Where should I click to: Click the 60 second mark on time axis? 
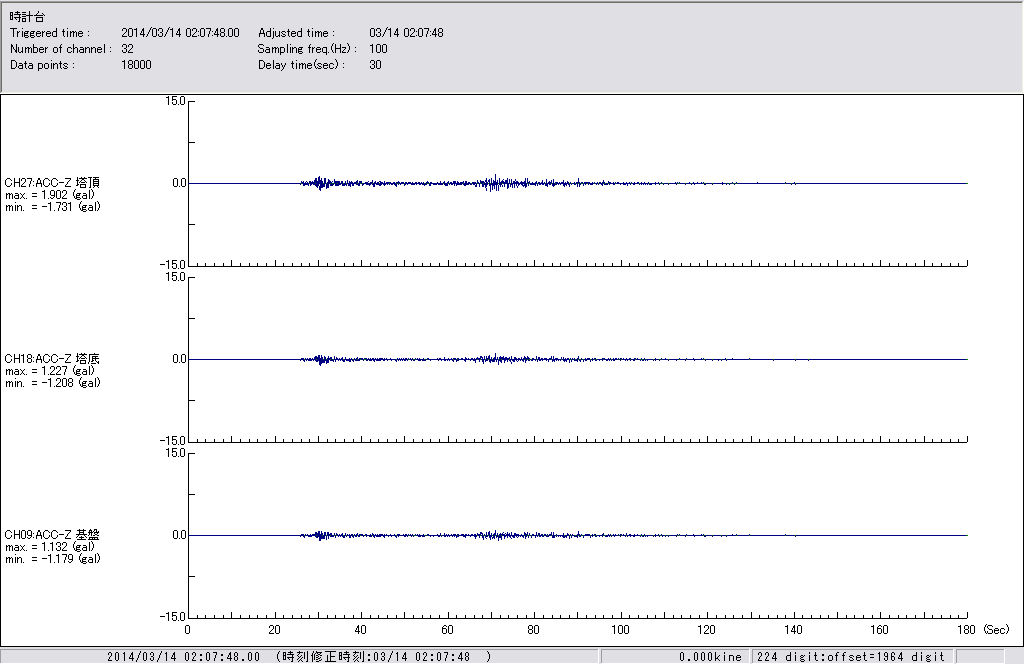448,631
